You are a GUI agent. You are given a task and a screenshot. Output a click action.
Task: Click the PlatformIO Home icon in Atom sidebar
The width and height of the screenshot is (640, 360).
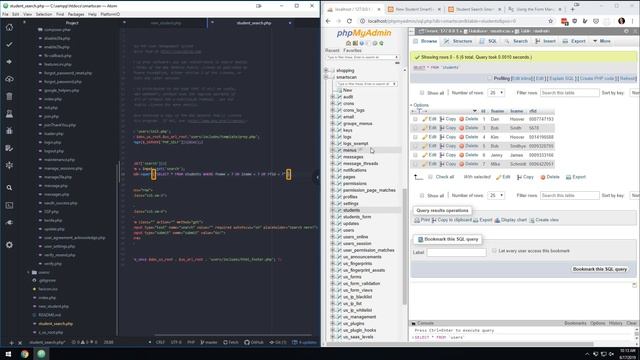(9, 27)
